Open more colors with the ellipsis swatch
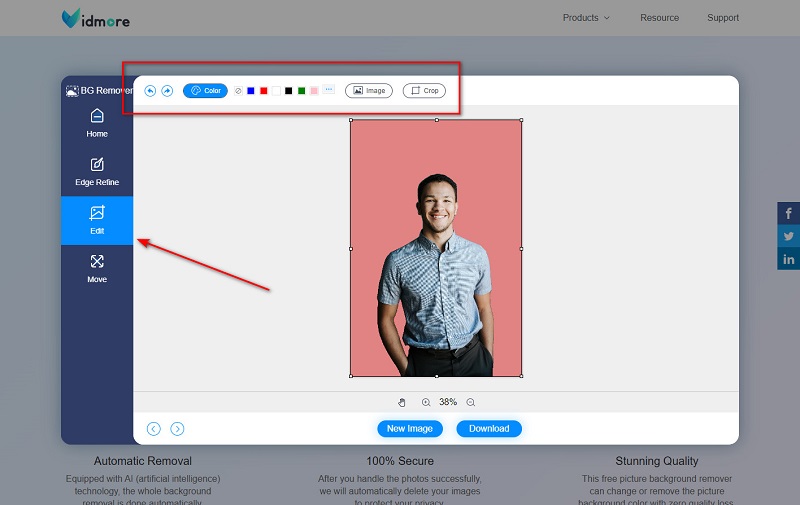800x505 pixels. coord(328,91)
